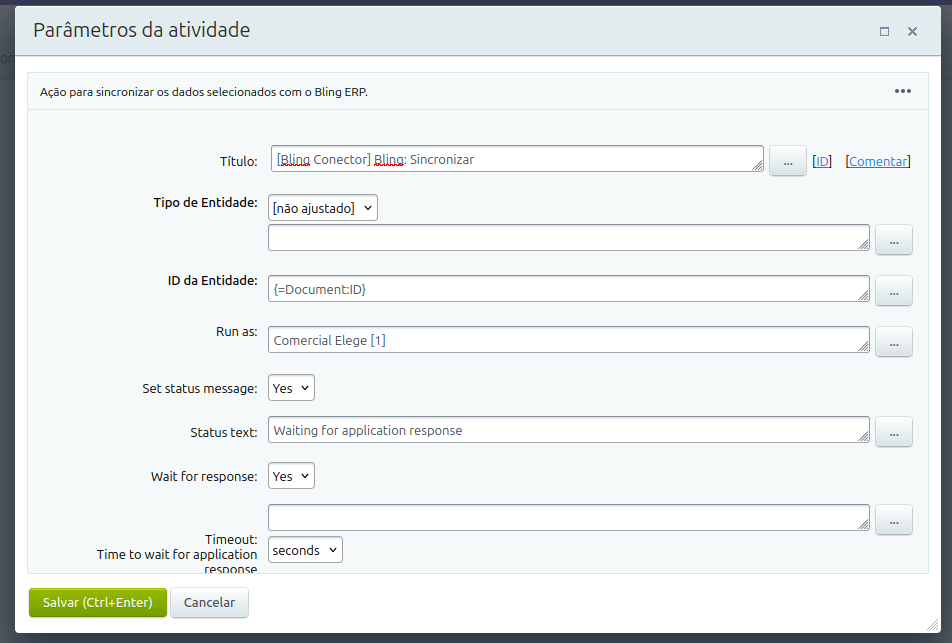The height and width of the screenshot is (643, 952).
Task: Click the ID link beside Título
Action: pos(822,161)
